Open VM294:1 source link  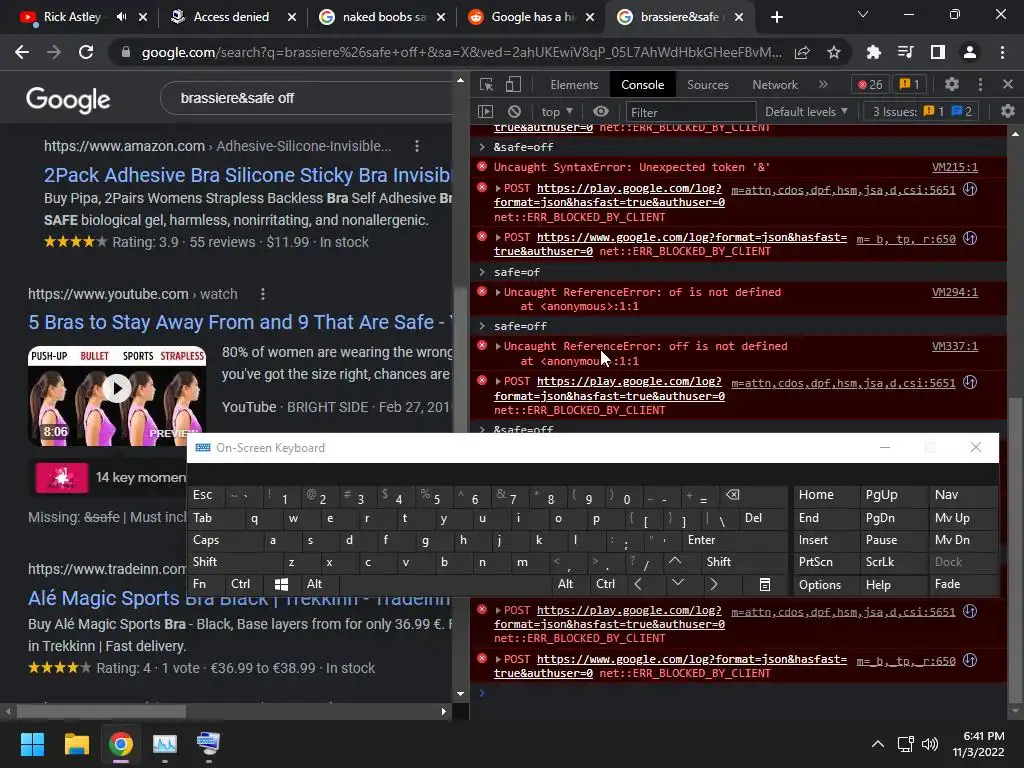955,292
